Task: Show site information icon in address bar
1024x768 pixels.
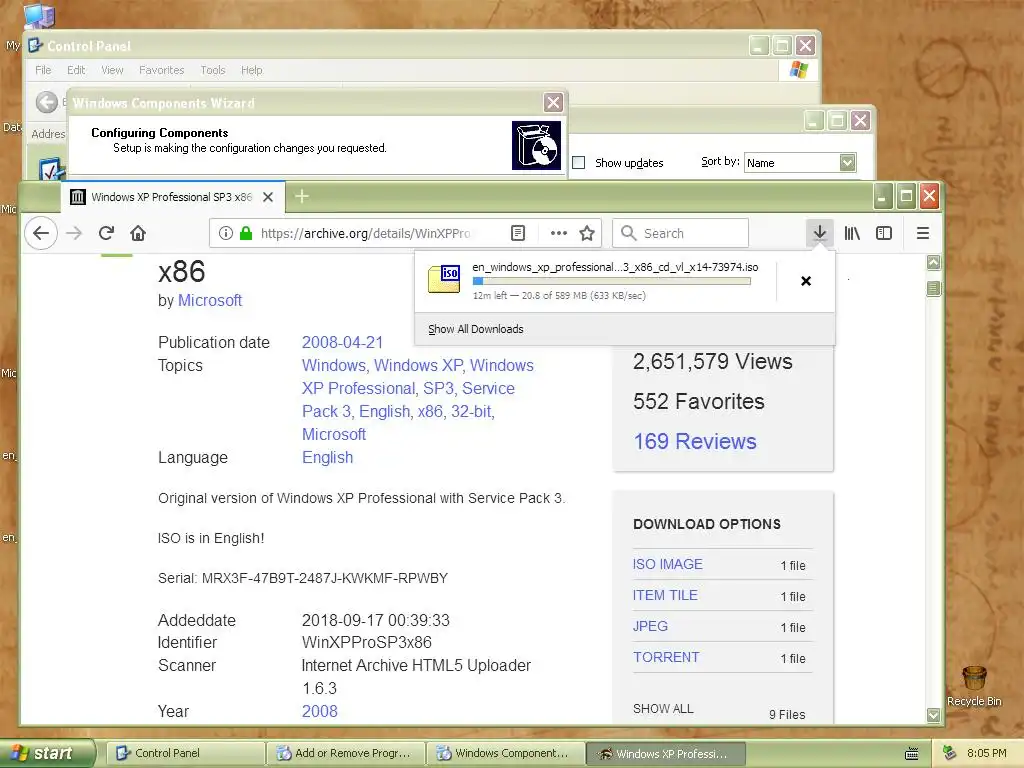Action: [225, 233]
